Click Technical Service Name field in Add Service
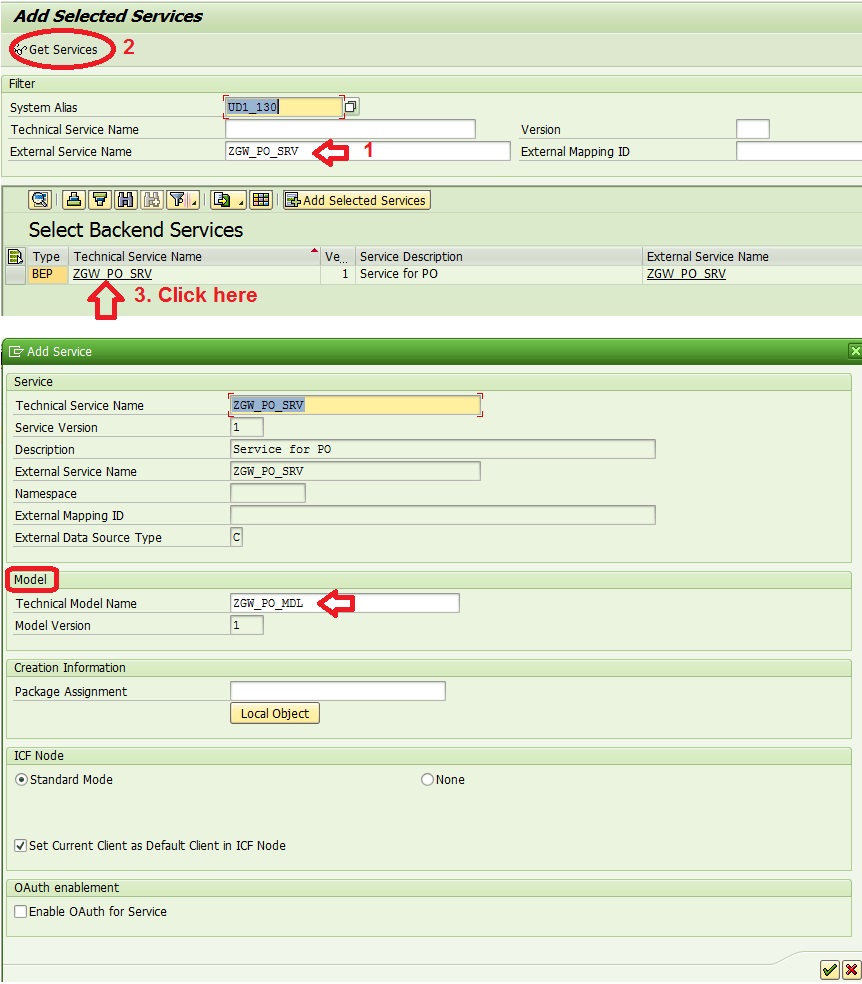The height and width of the screenshot is (984, 862). [x=355, y=405]
